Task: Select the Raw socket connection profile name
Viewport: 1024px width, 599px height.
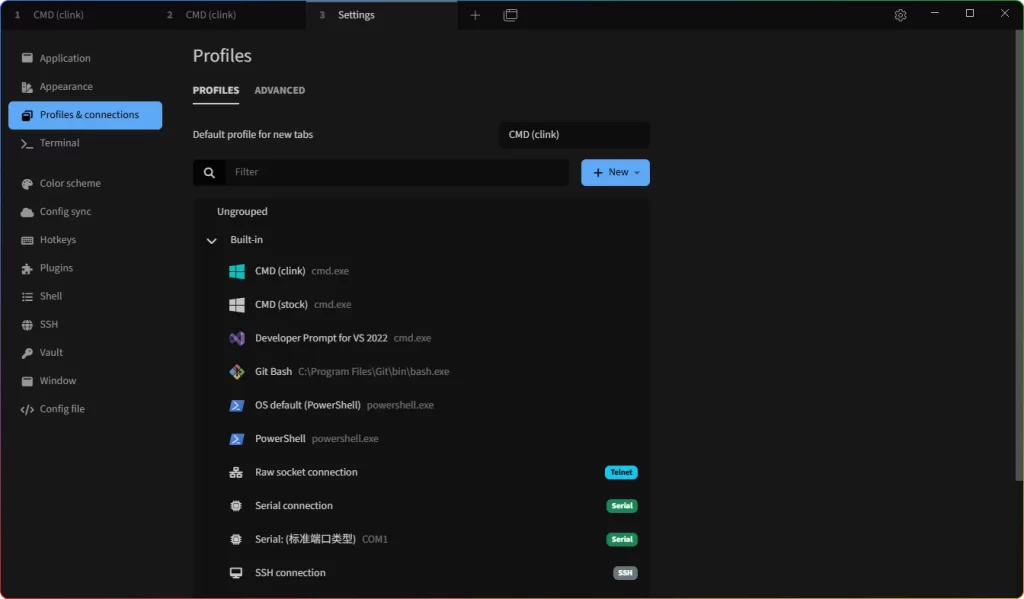Action: (306, 472)
